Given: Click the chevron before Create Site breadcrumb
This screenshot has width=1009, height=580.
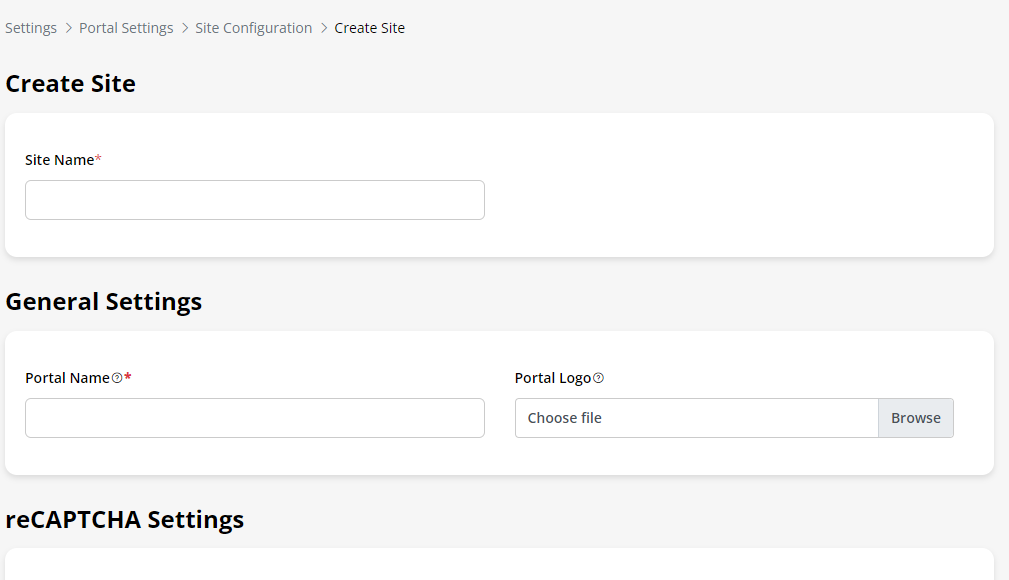Looking at the screenshot, I should click(x=324, y=28).
